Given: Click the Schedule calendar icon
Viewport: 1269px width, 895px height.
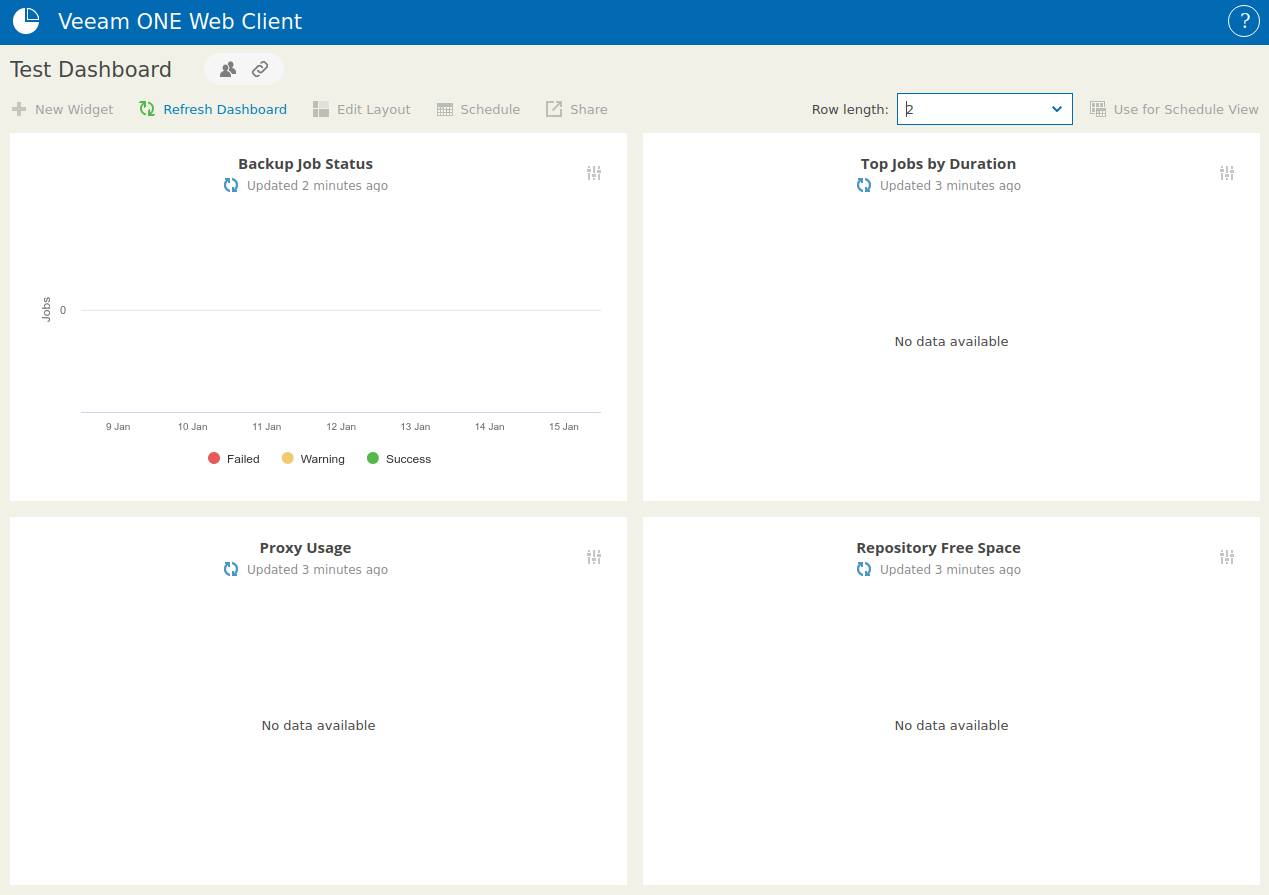Looking at the screenshot, I should click(445, 109).
